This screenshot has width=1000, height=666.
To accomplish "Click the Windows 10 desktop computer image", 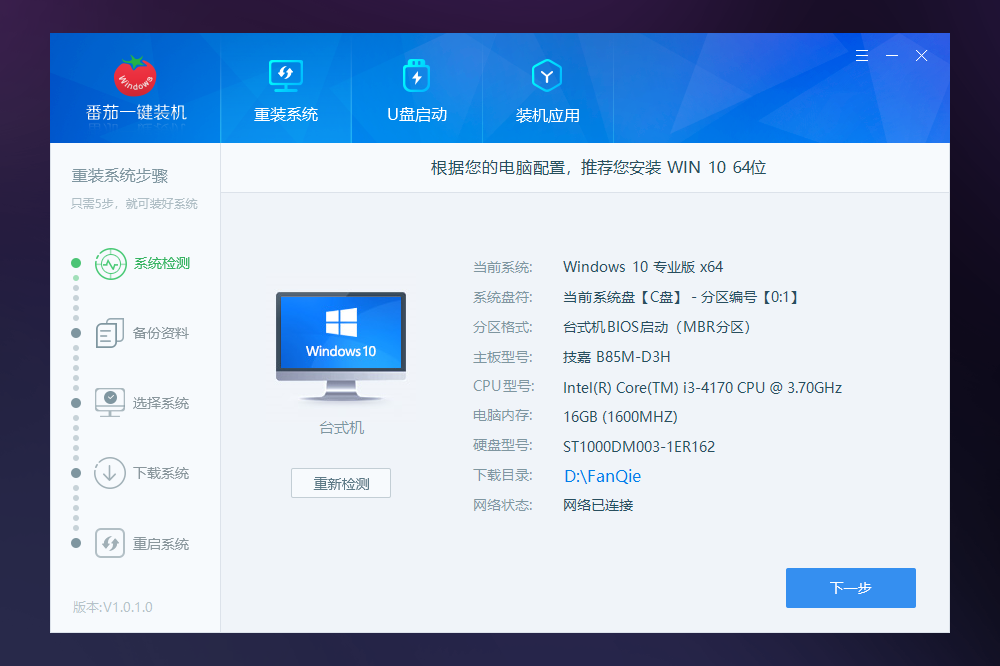I will tap(341, 347).
